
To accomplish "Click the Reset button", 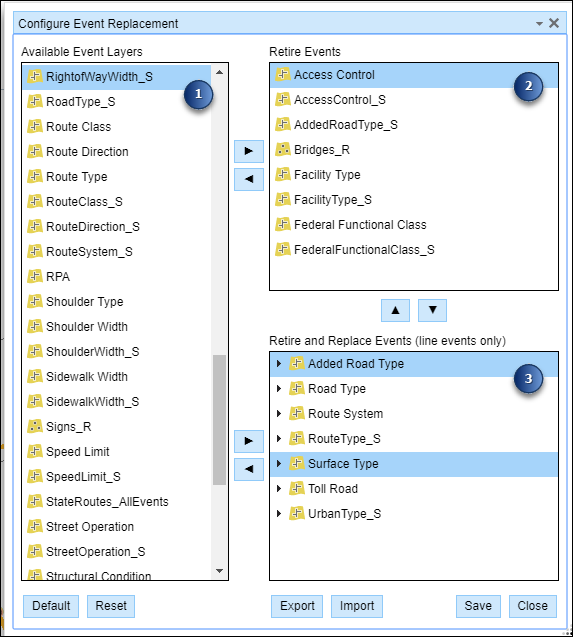I will tap(111, 606).
